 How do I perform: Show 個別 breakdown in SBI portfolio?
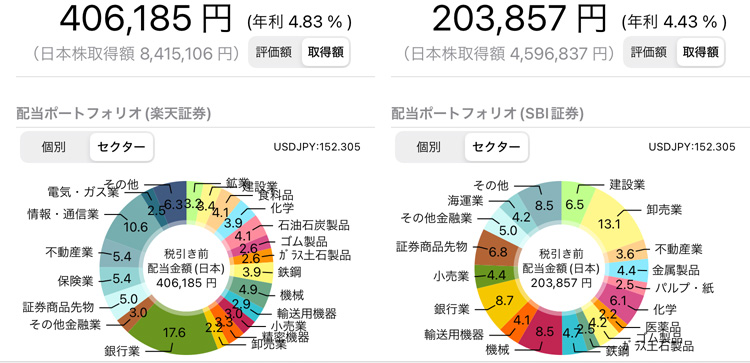click(428, 147)
